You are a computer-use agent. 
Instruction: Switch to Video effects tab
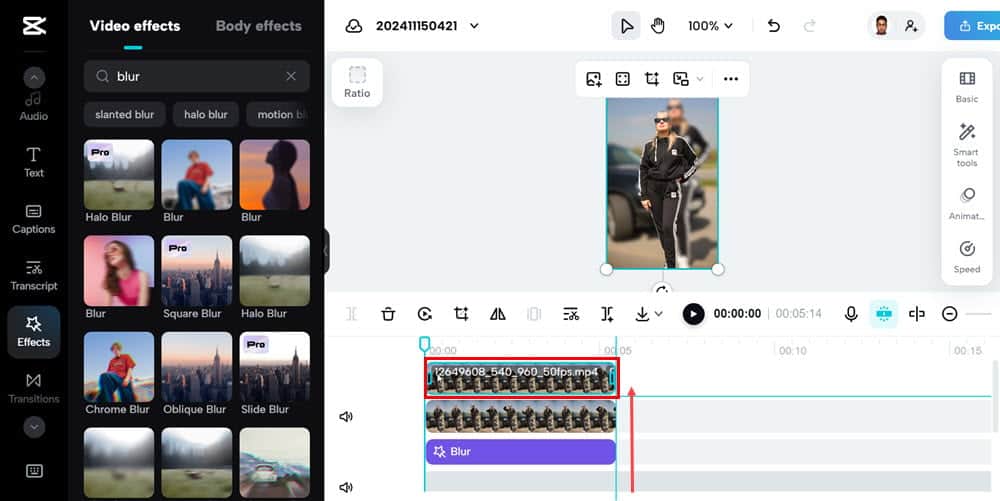[x=135, y=26]
